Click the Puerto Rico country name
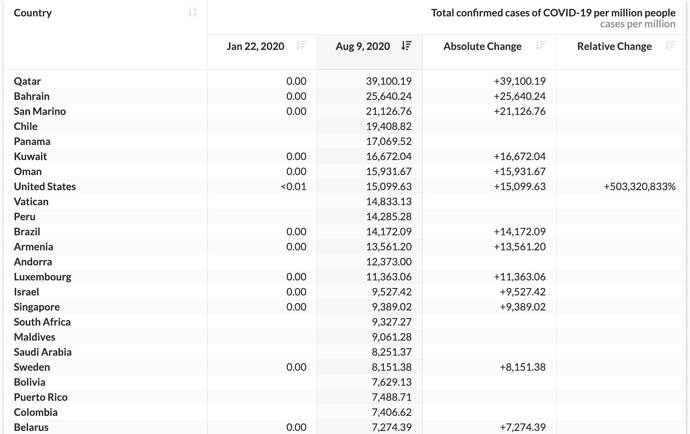690x434 pixels. pos(40,397)
